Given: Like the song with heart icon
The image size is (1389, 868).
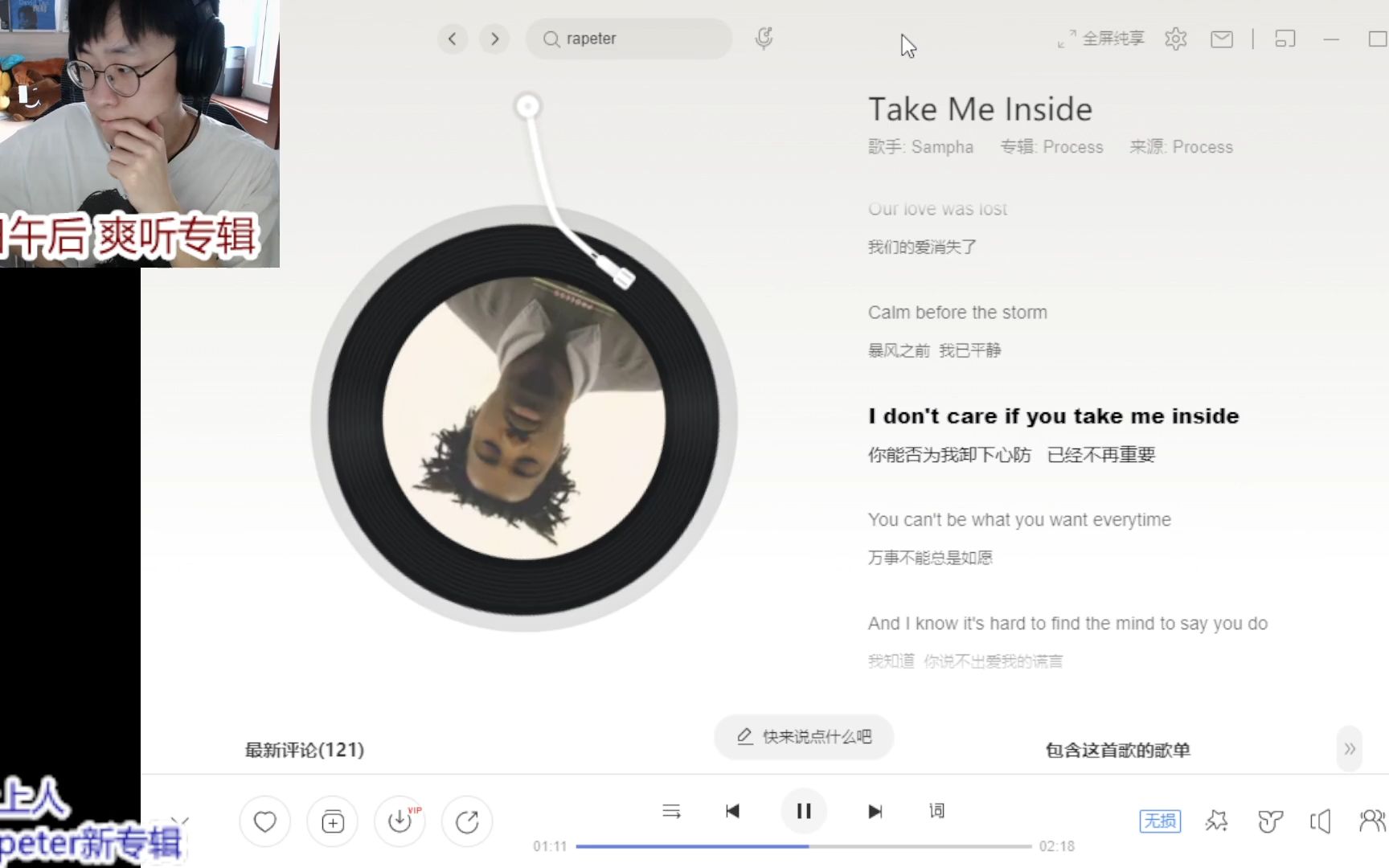Looking at the screenshot, I should 264,821.
